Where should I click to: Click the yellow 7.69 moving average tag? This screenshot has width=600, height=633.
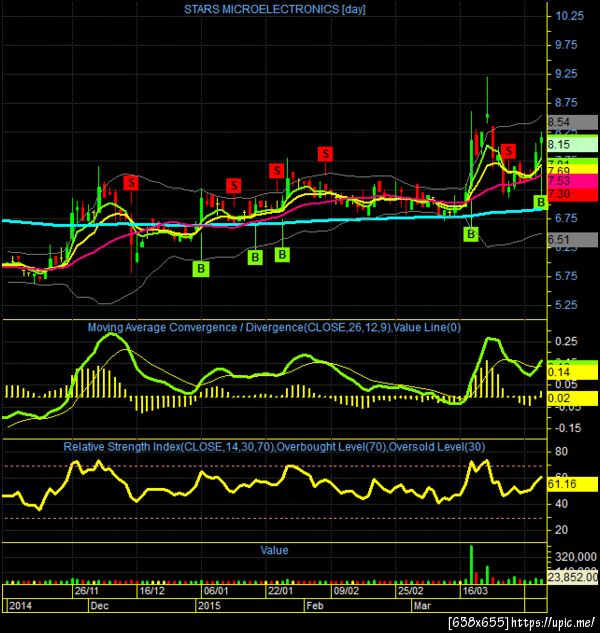pyautogui.click(x=572, y=170)
